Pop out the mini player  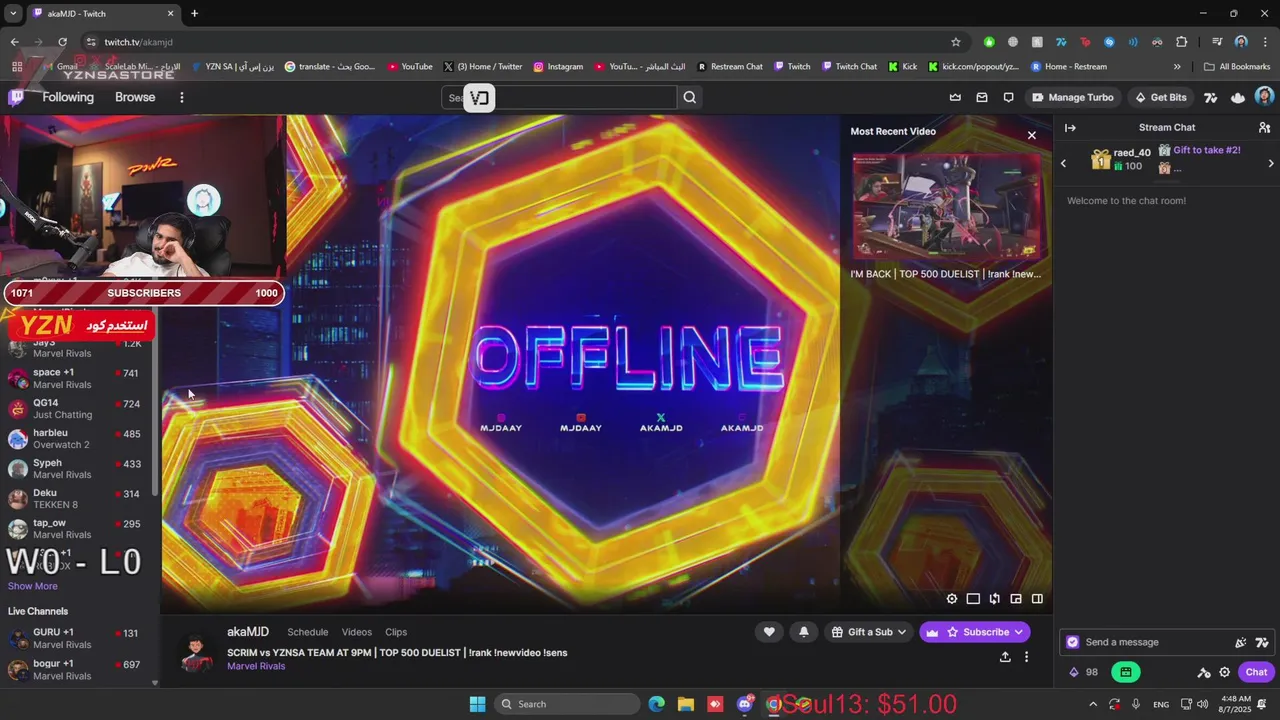1016,599
